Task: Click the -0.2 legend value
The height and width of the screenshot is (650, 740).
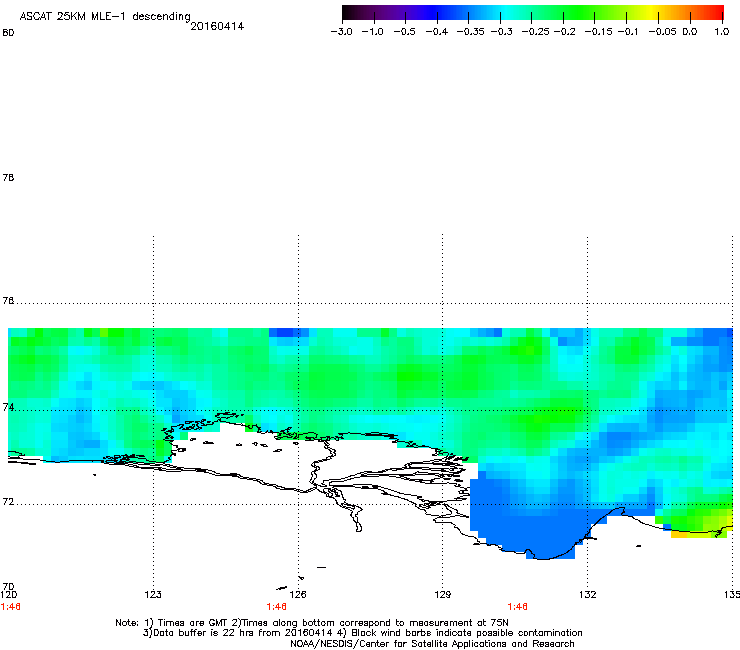Action: tap(564, 32)
